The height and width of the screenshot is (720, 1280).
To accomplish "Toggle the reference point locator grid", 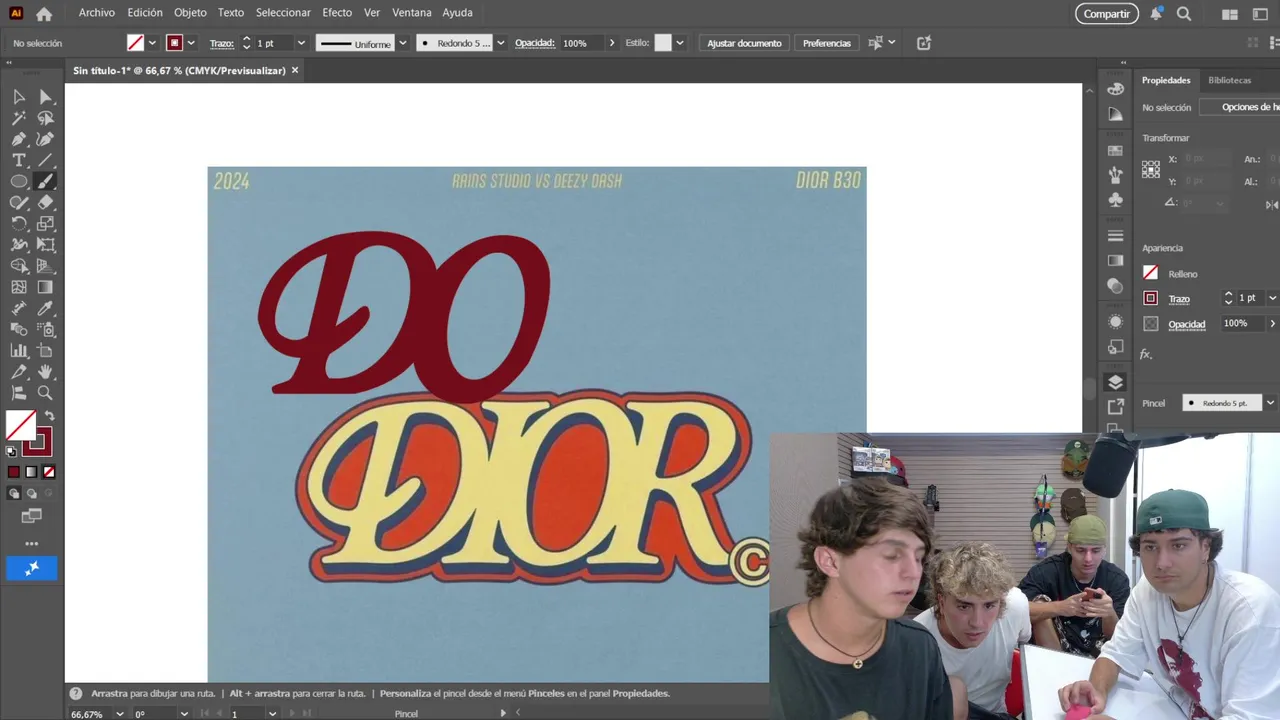I will (1151, 169).
